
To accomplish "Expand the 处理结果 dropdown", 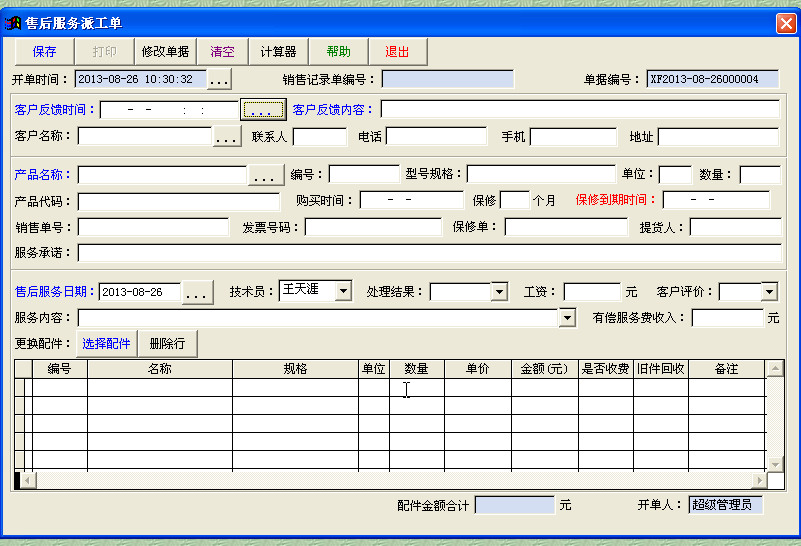I will click(499, 292).
